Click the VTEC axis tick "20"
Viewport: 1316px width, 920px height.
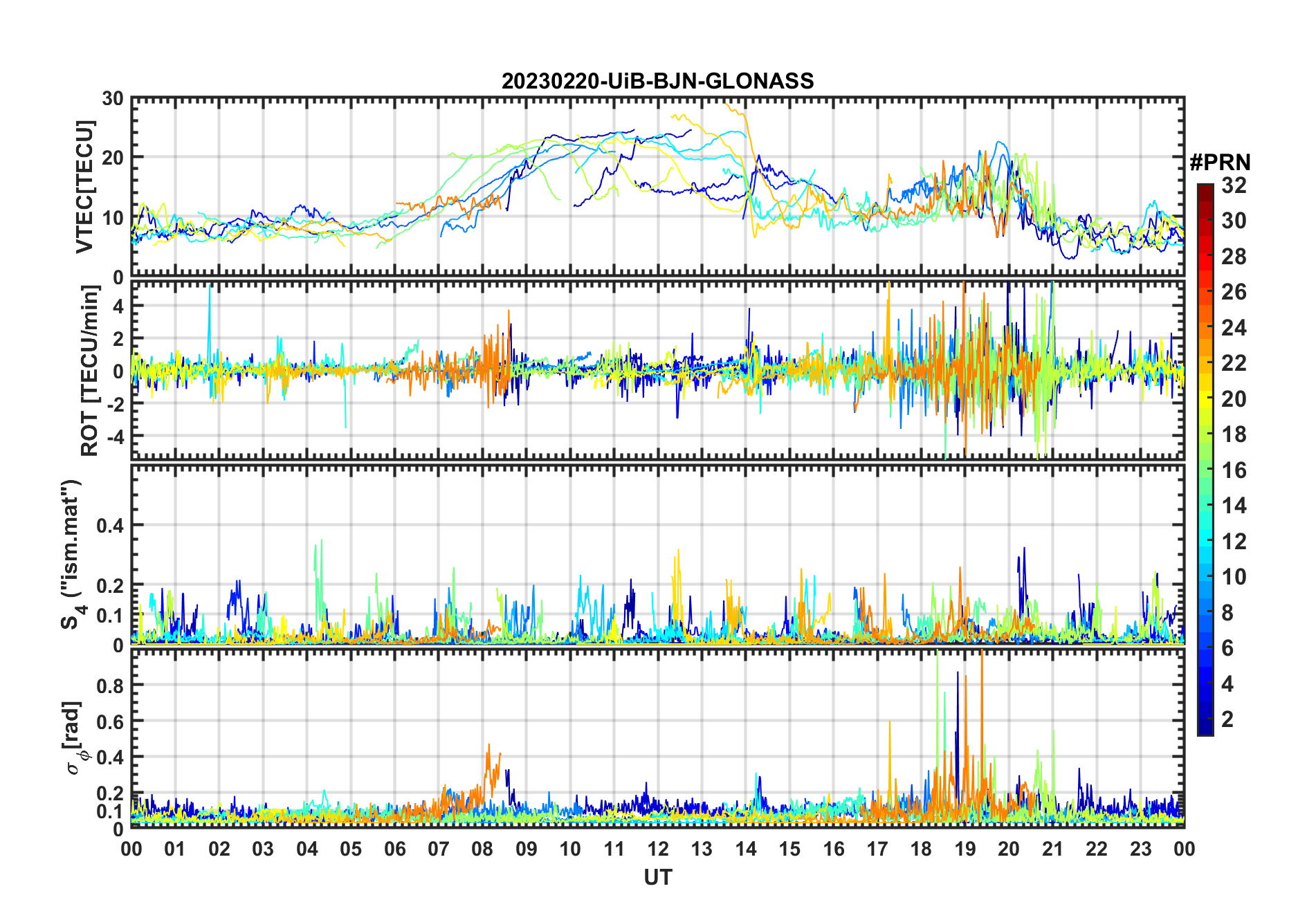(x=113, y=158)
